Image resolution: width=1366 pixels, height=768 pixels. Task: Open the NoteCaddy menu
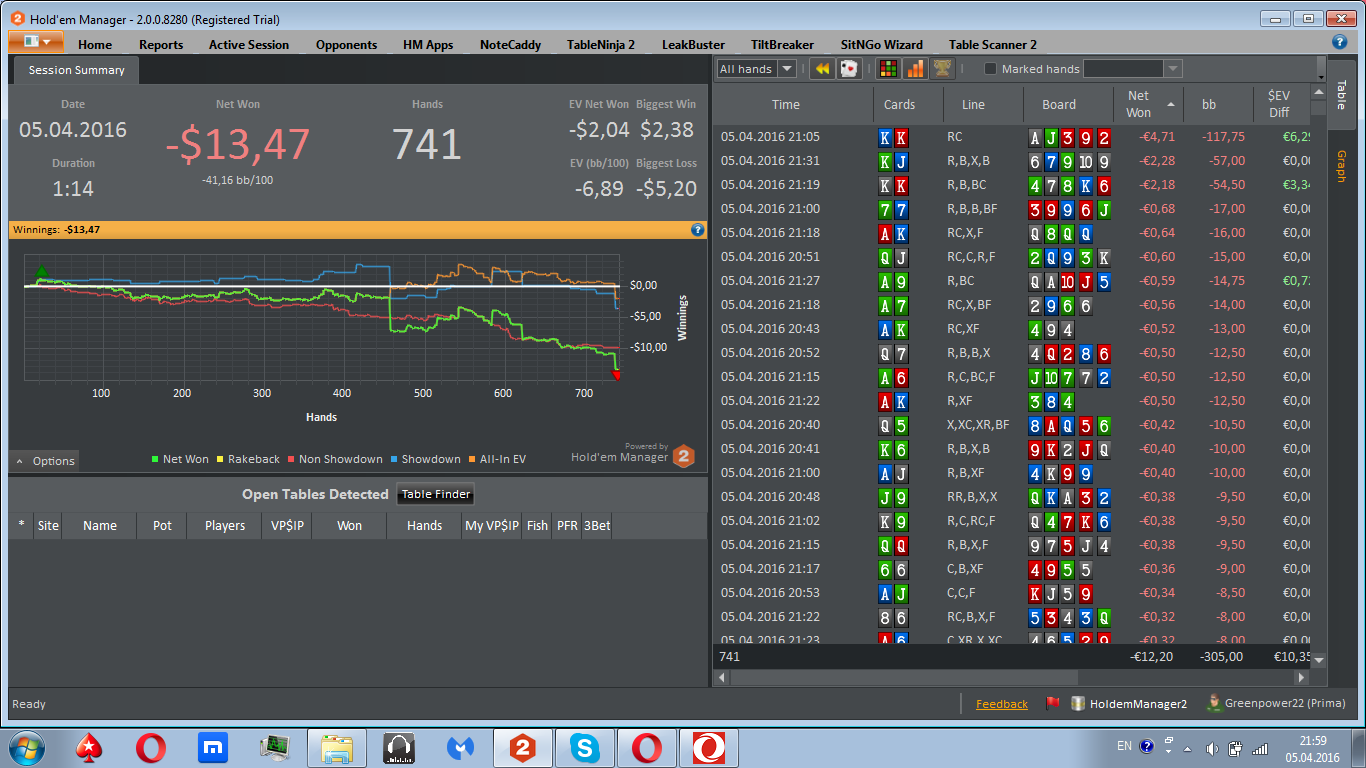[510, 44]
